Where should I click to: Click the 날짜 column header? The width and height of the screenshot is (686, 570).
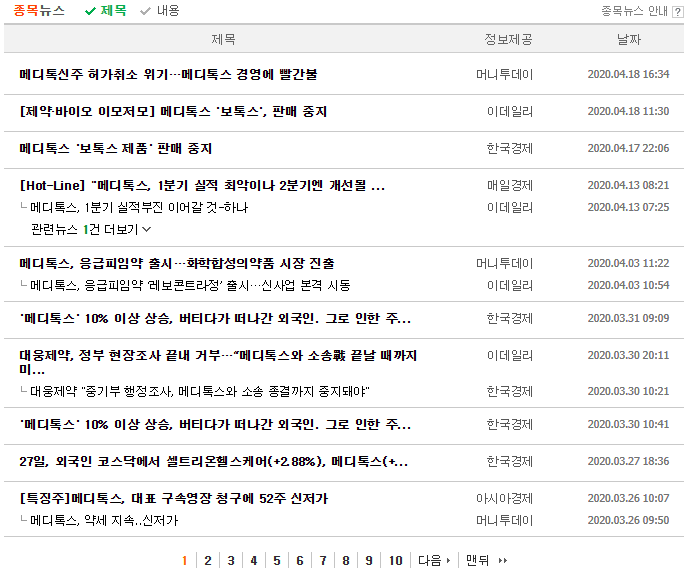pos(629,39)
